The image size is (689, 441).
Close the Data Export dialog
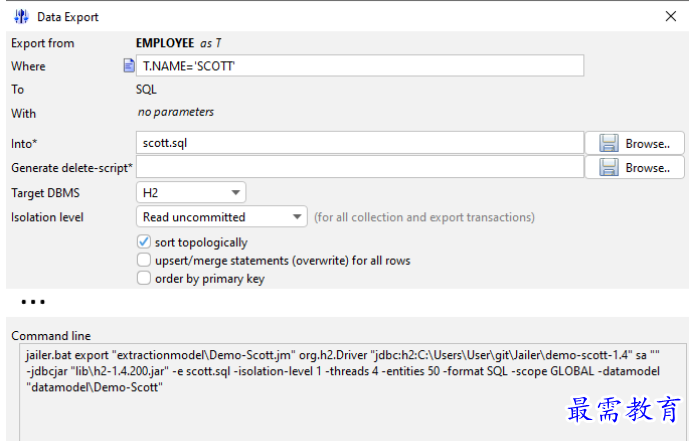point(669,17)
